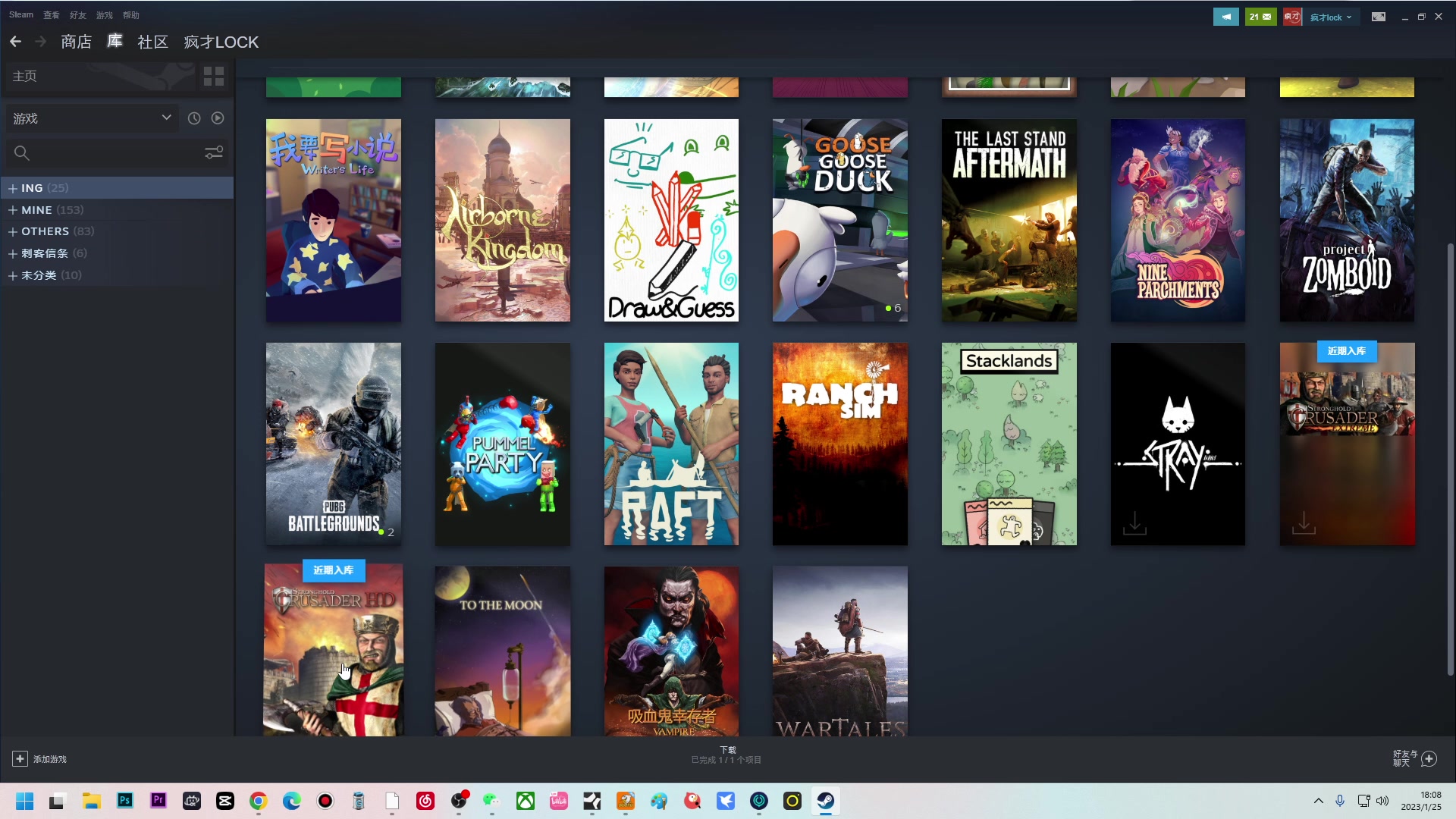Click download icon on Stray cover

[x=1134, y=522]
